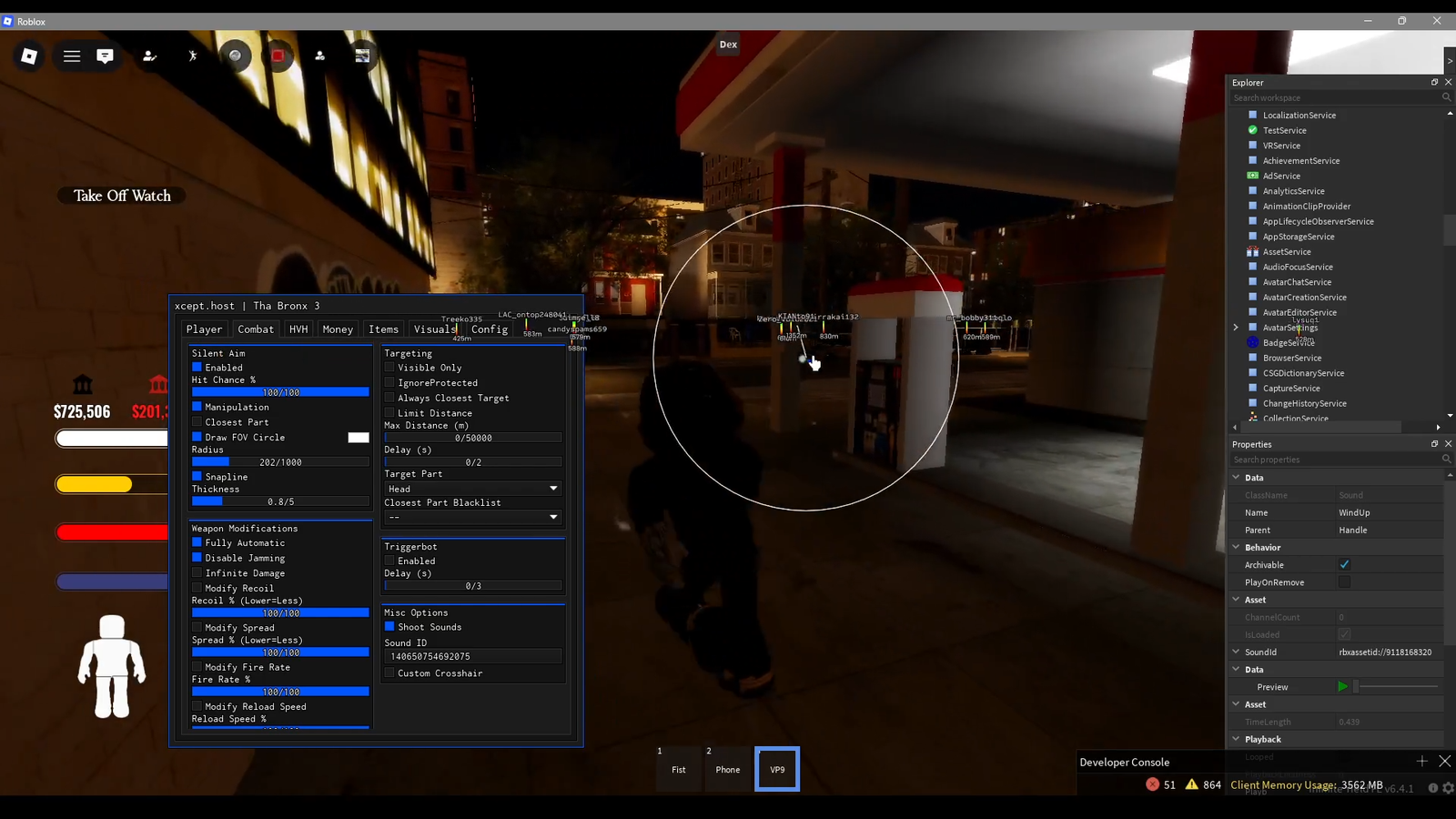
Task: Toggle Draw FOV Circle checkbox
Action: click(197, 437)
